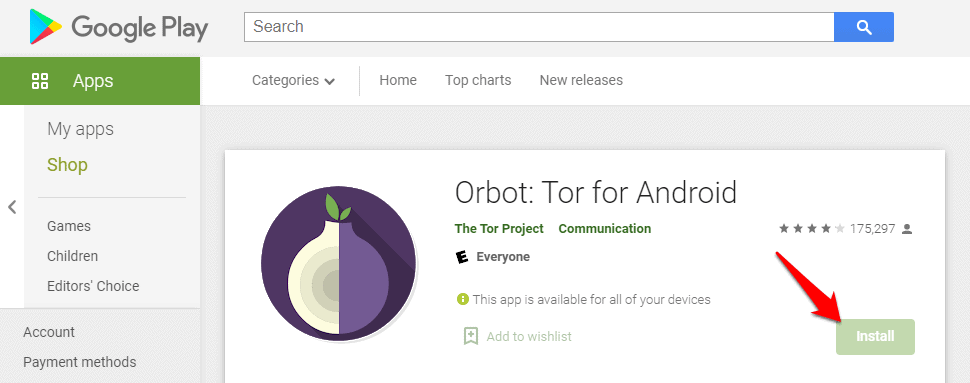Open the Home tab
Image resolution: width=970 pixels, height=383 pixels.
[x=398, y=80]
